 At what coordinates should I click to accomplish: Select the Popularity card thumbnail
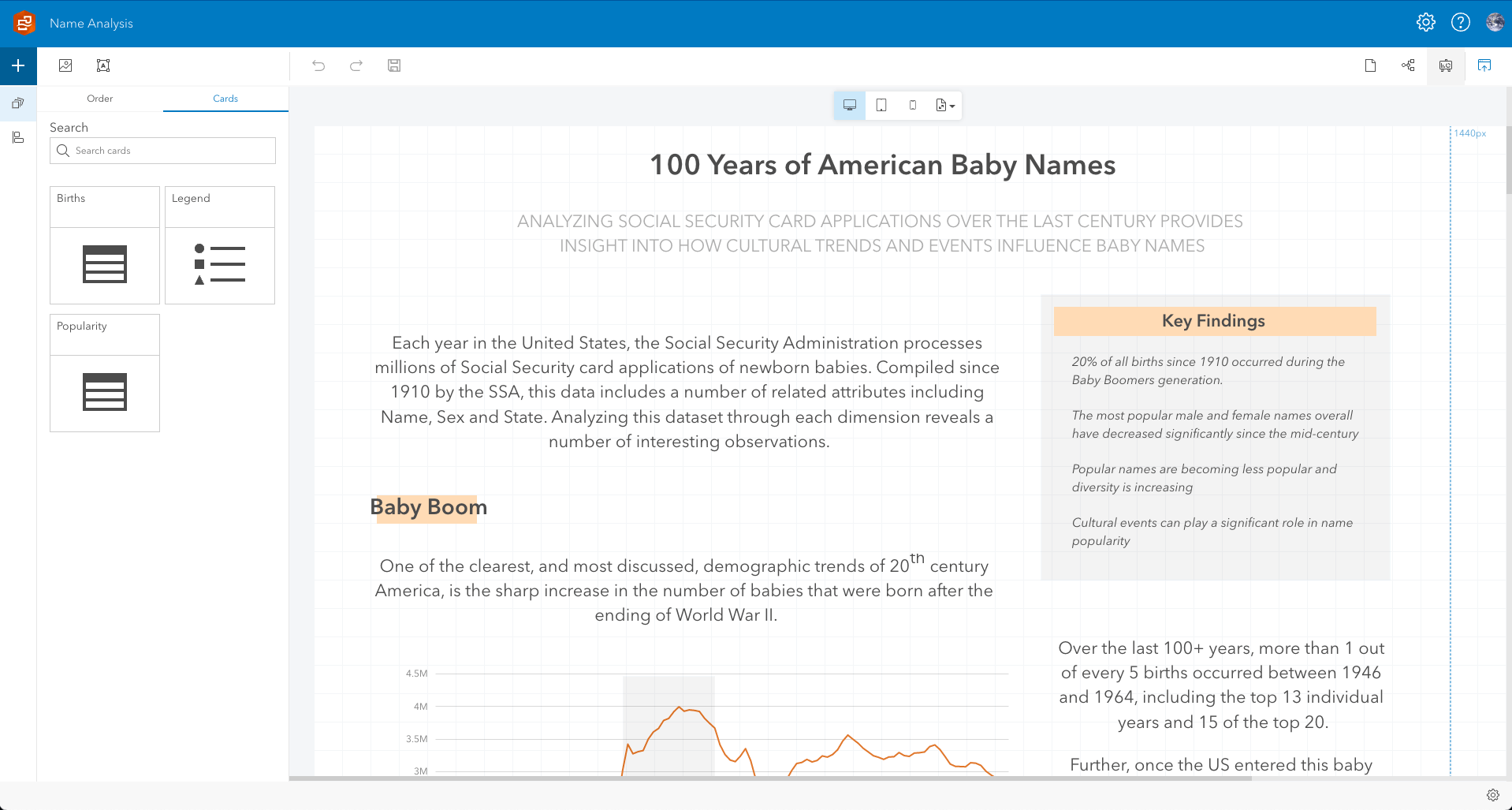[105, 373]
